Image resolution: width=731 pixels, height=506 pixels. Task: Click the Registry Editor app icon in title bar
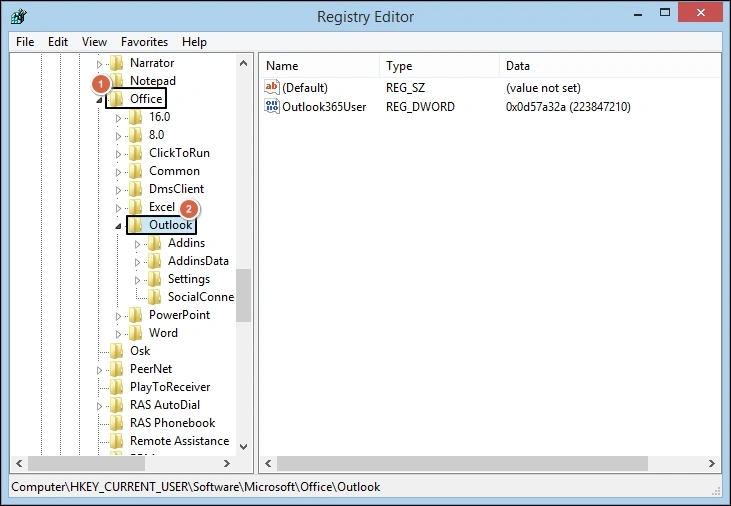tap(19, 16)
